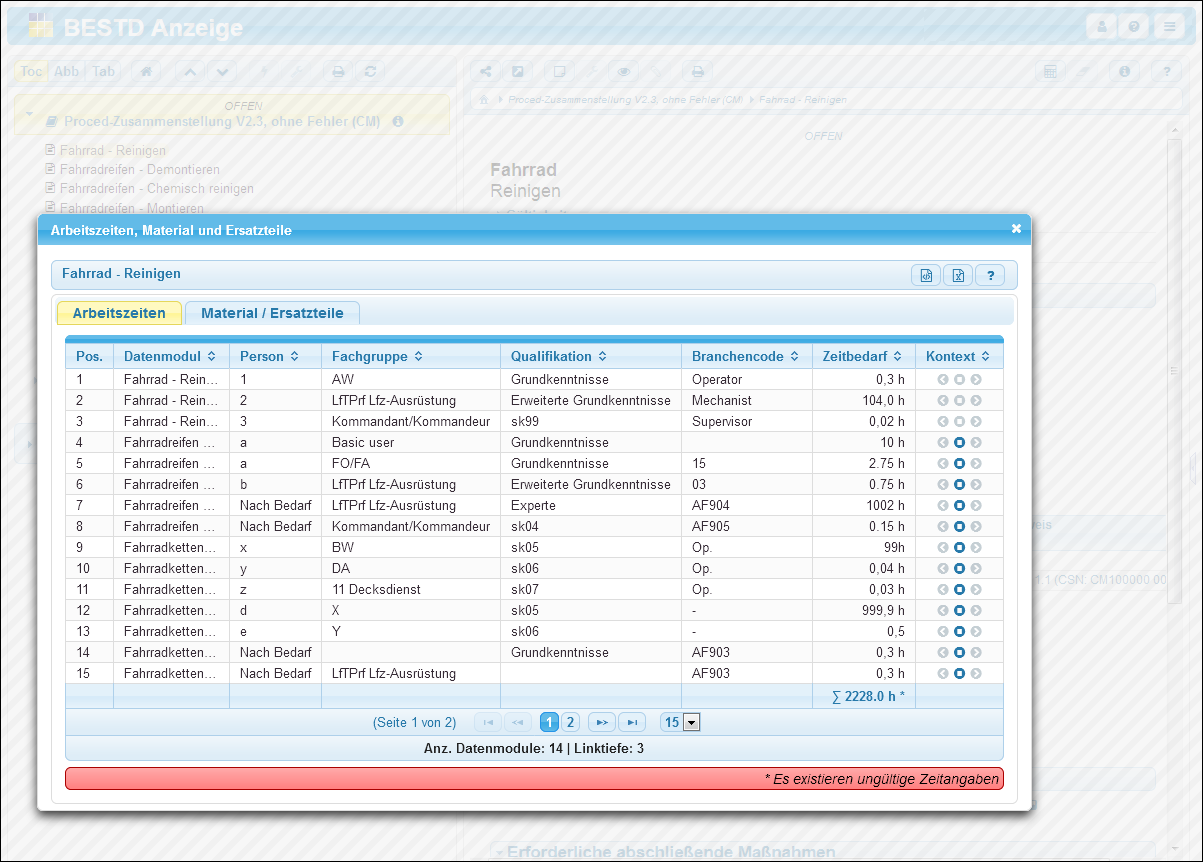Open the hamburger menu in the BESTD header

(x=1168, y=27)
